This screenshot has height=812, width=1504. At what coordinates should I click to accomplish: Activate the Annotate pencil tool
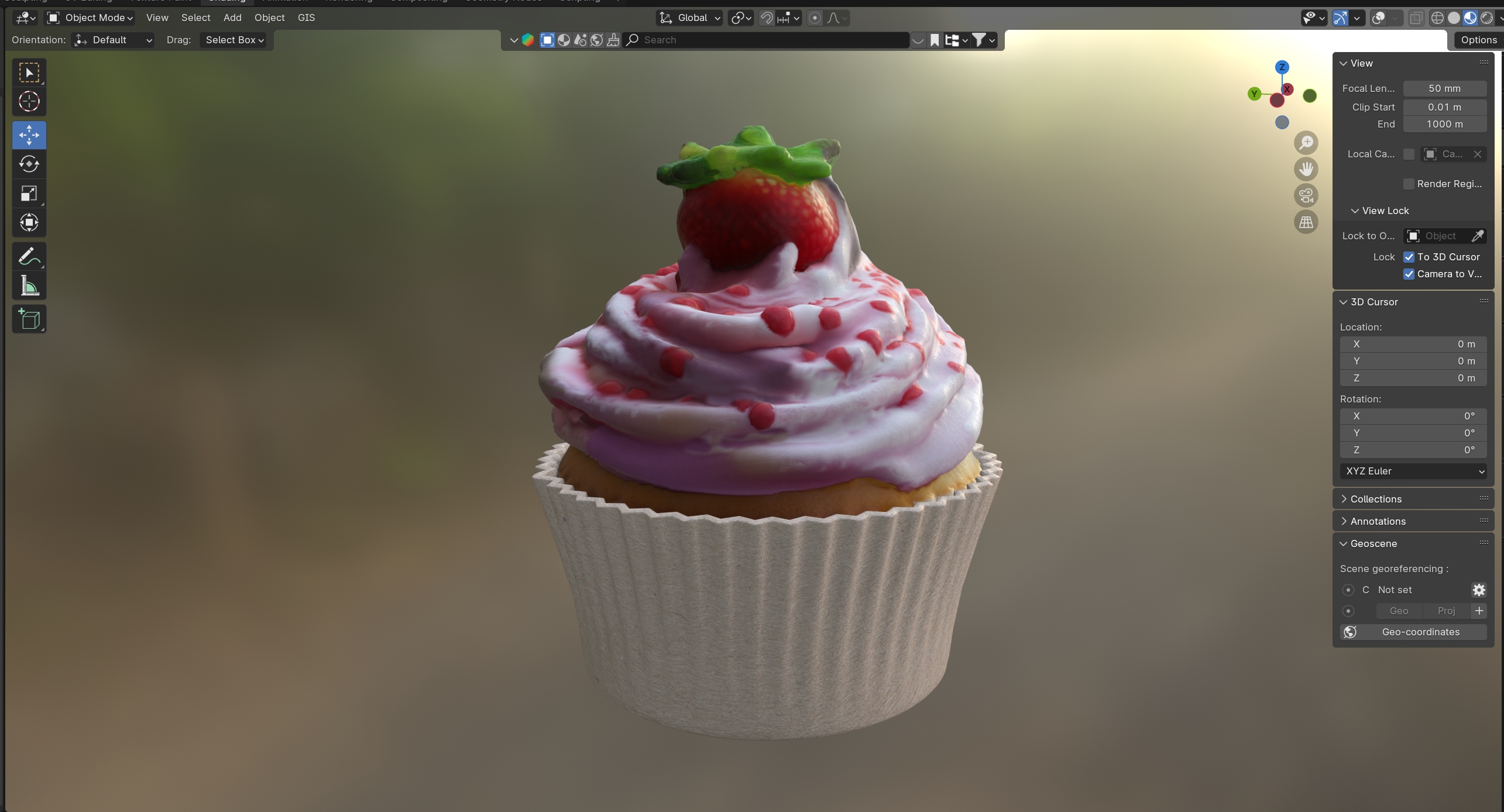29,256
